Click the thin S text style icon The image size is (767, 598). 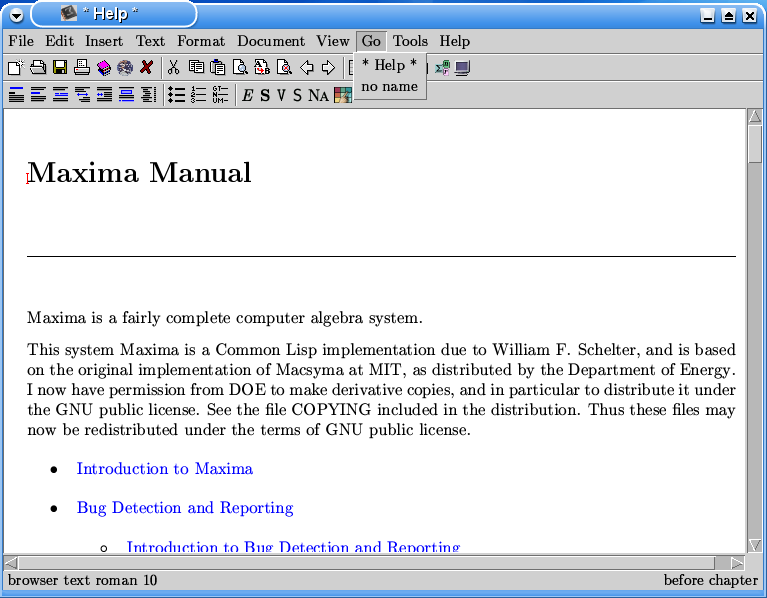(297, 95)
